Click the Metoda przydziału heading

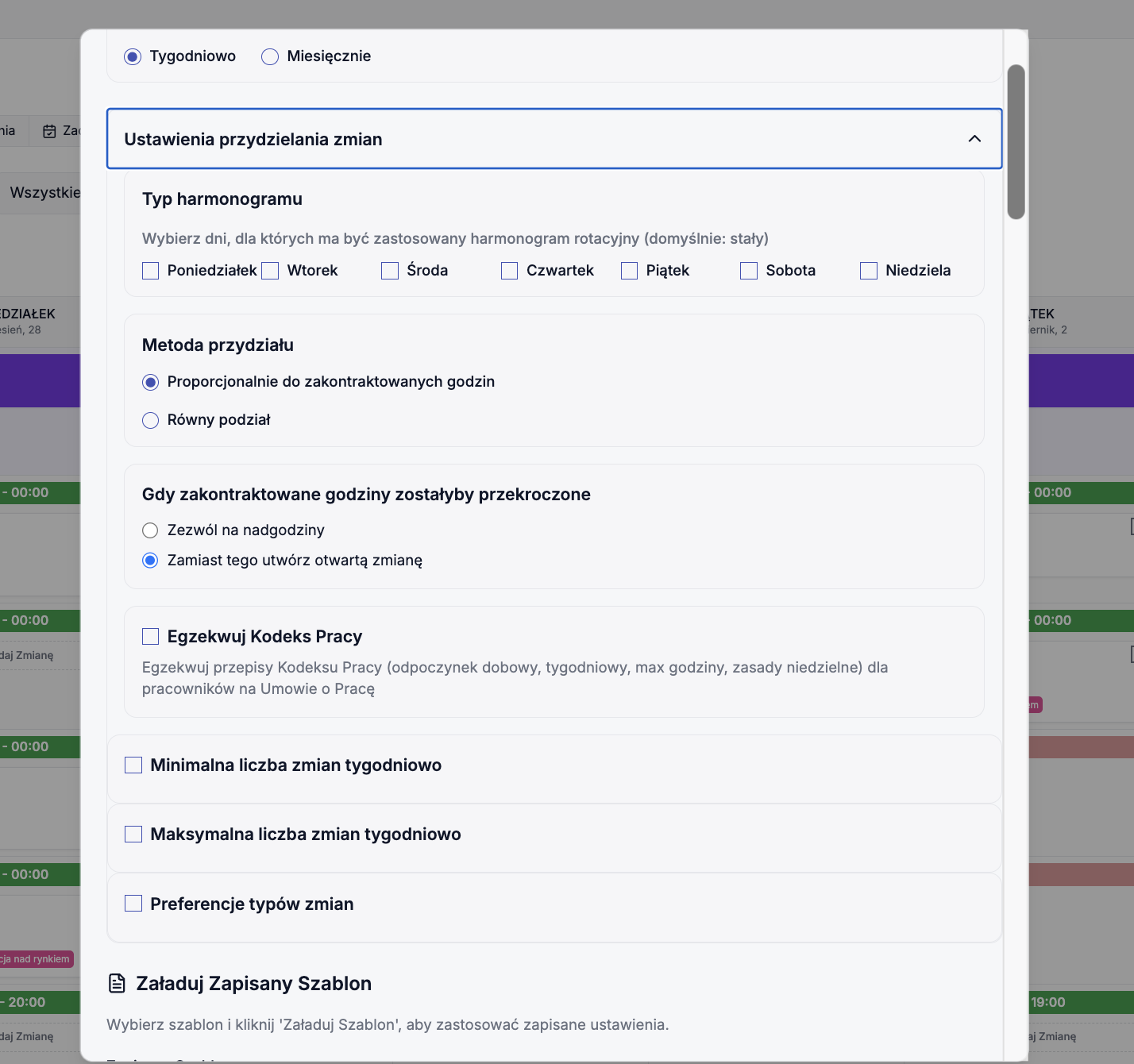click(x=218, y=345)
